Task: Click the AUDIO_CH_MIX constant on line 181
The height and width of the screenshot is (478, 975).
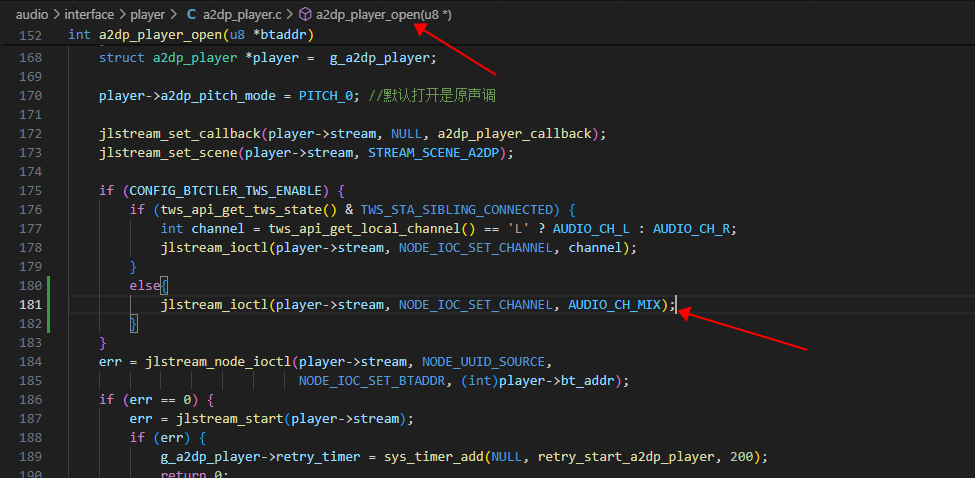Action: point(614,305)
